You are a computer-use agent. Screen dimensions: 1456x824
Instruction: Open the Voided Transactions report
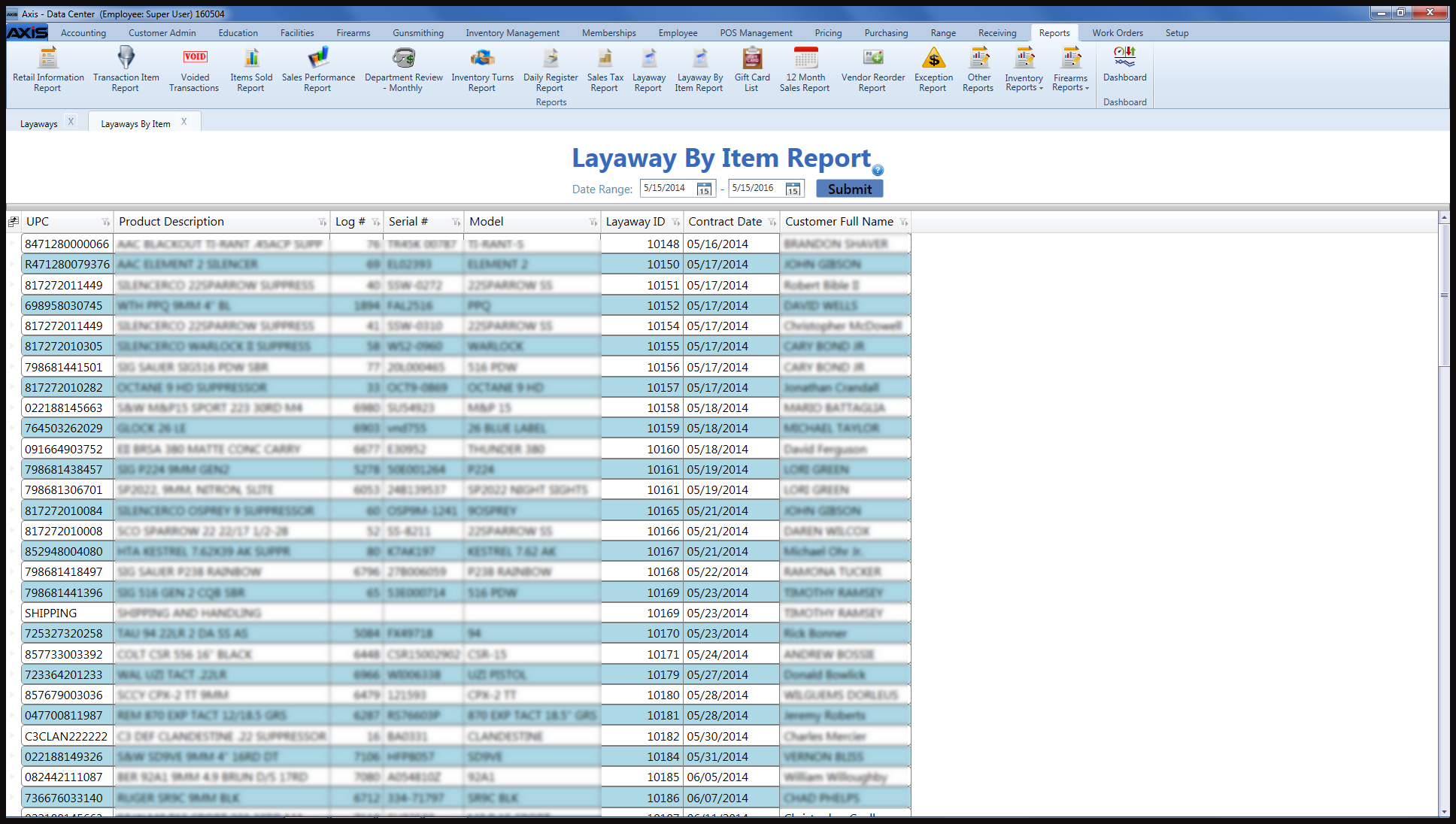point(195,69)
